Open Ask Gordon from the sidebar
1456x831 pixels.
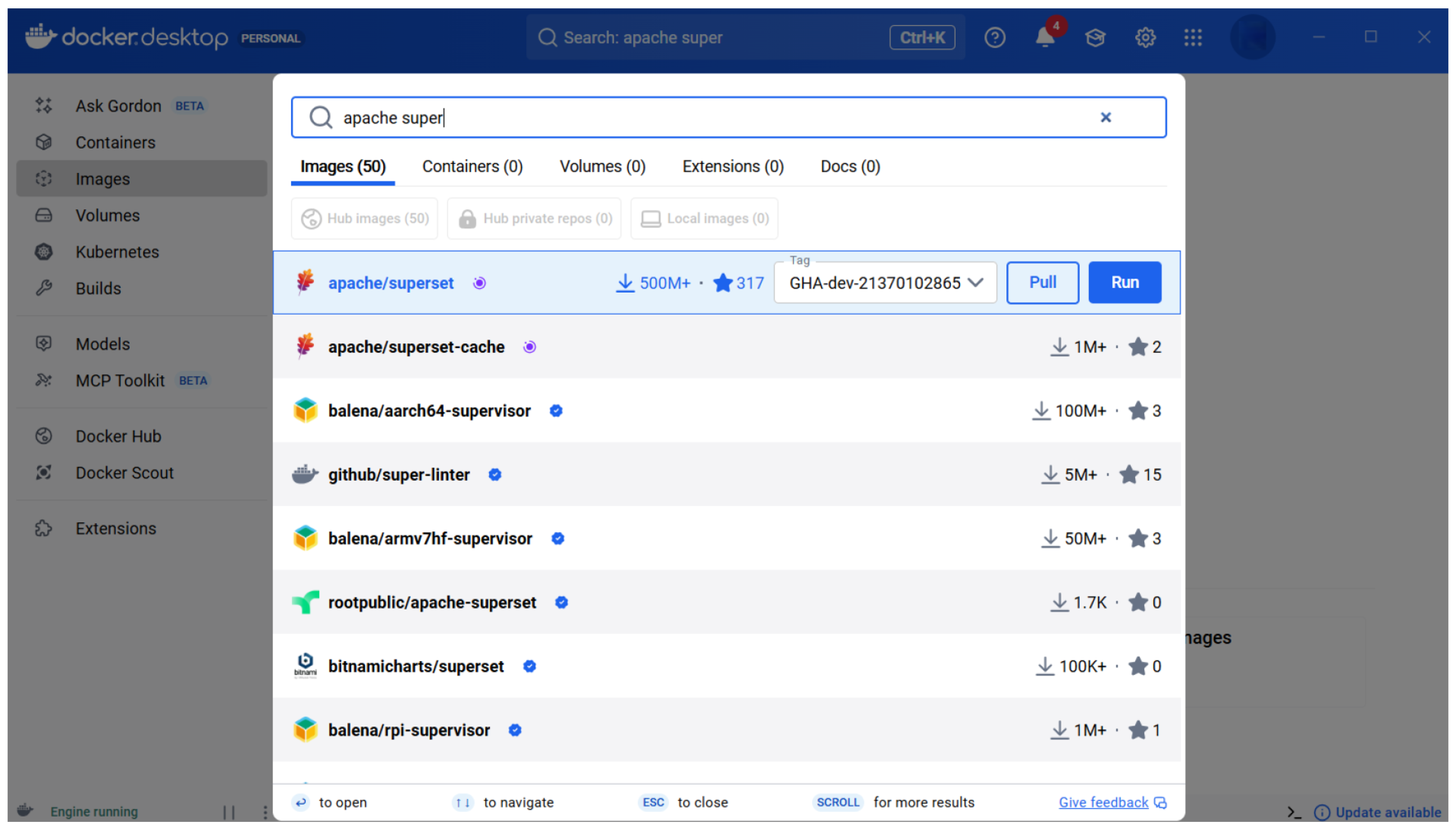click(118, 105)
